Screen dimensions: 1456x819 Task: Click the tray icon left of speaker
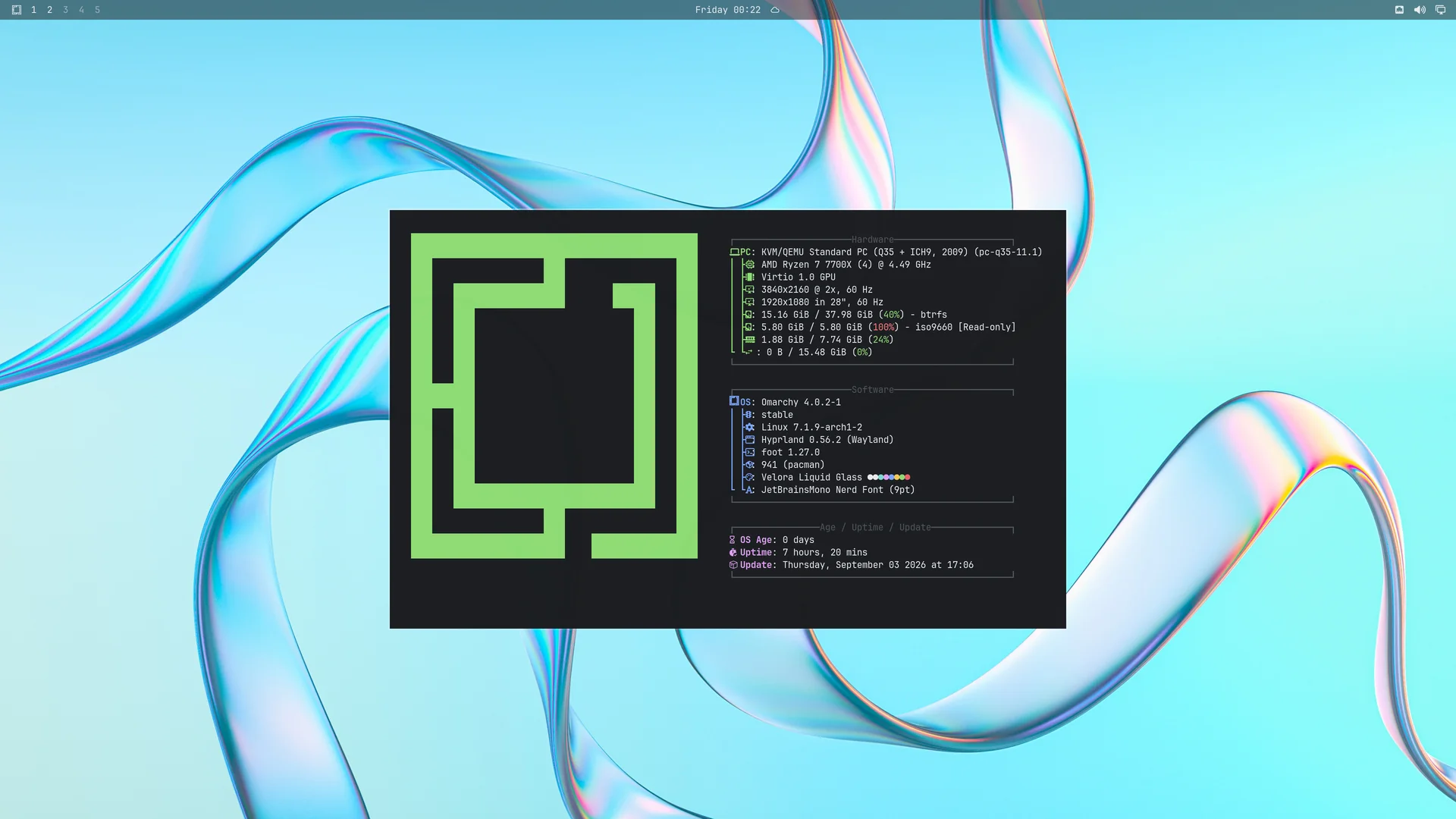click(x=1399, y=10)
